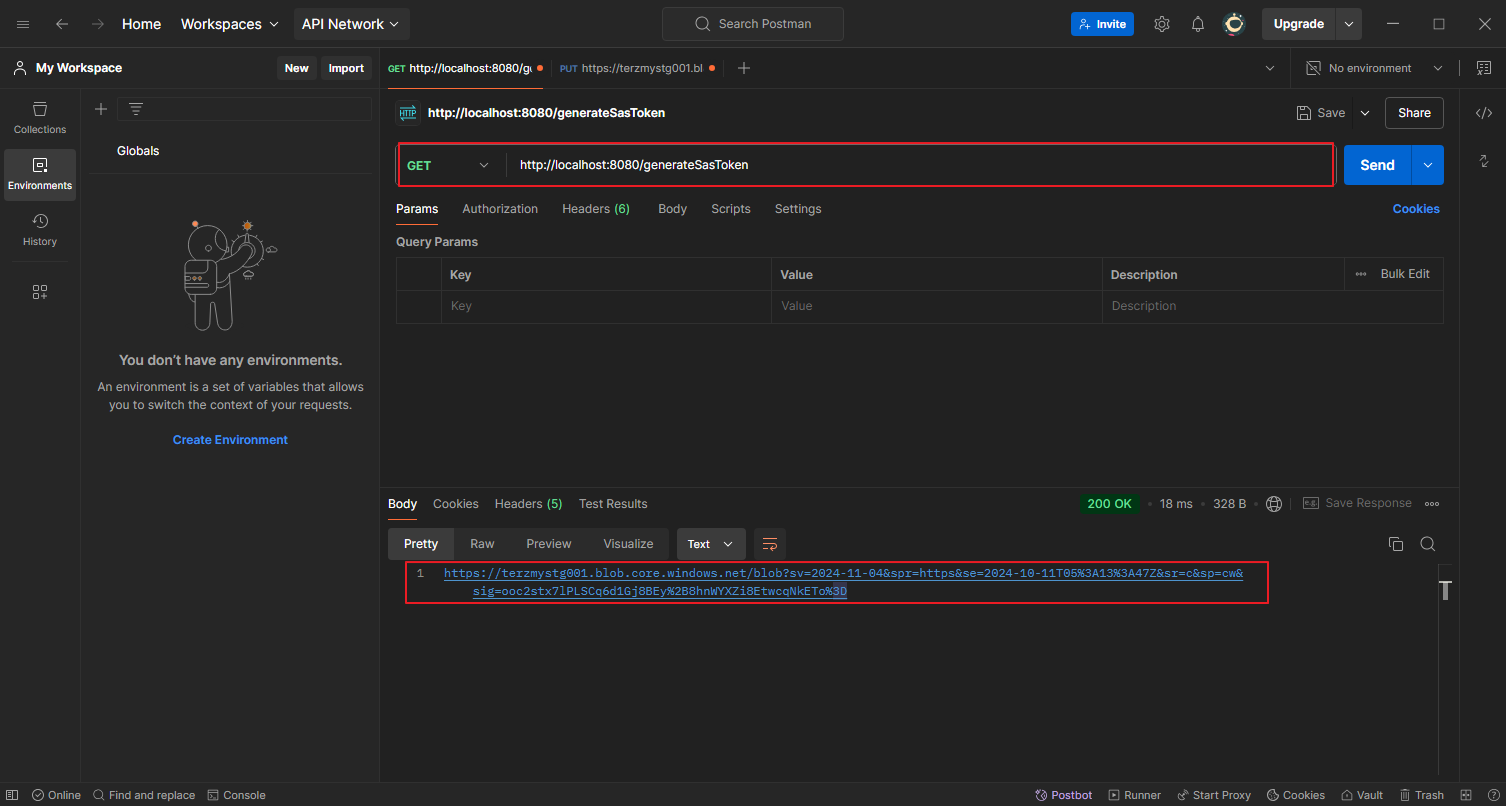Open the request Headers (6) tab
Image resolution: width=1506 pixels, height=806 pixels.
coord(596,209)
